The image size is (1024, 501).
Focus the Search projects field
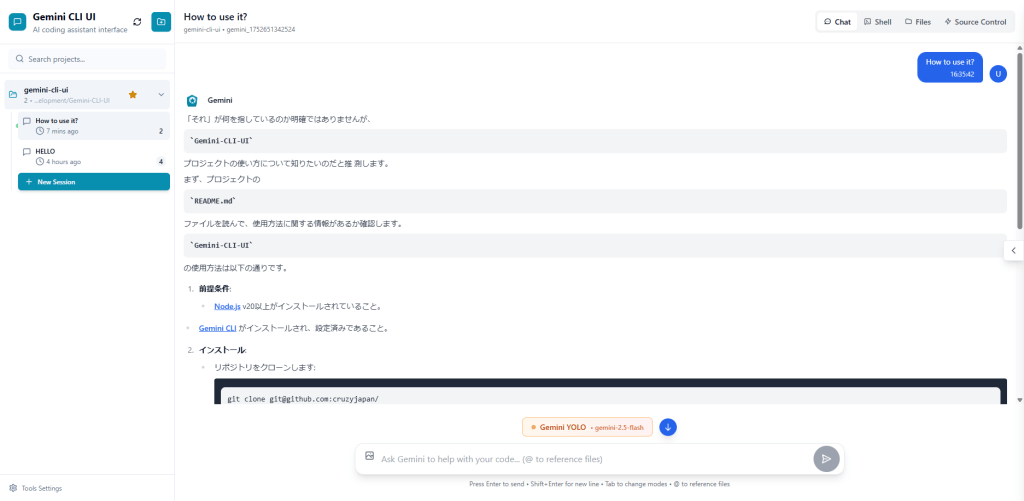coord(87,59)
